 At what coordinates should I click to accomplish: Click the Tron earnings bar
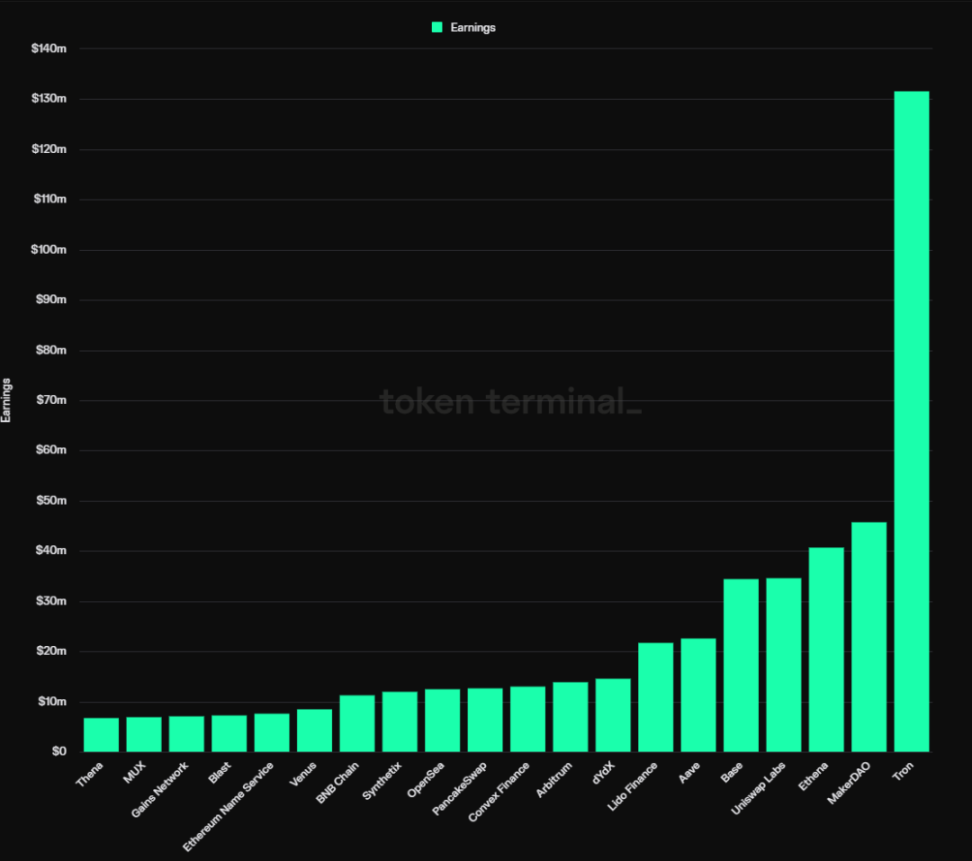pos(911,420)
